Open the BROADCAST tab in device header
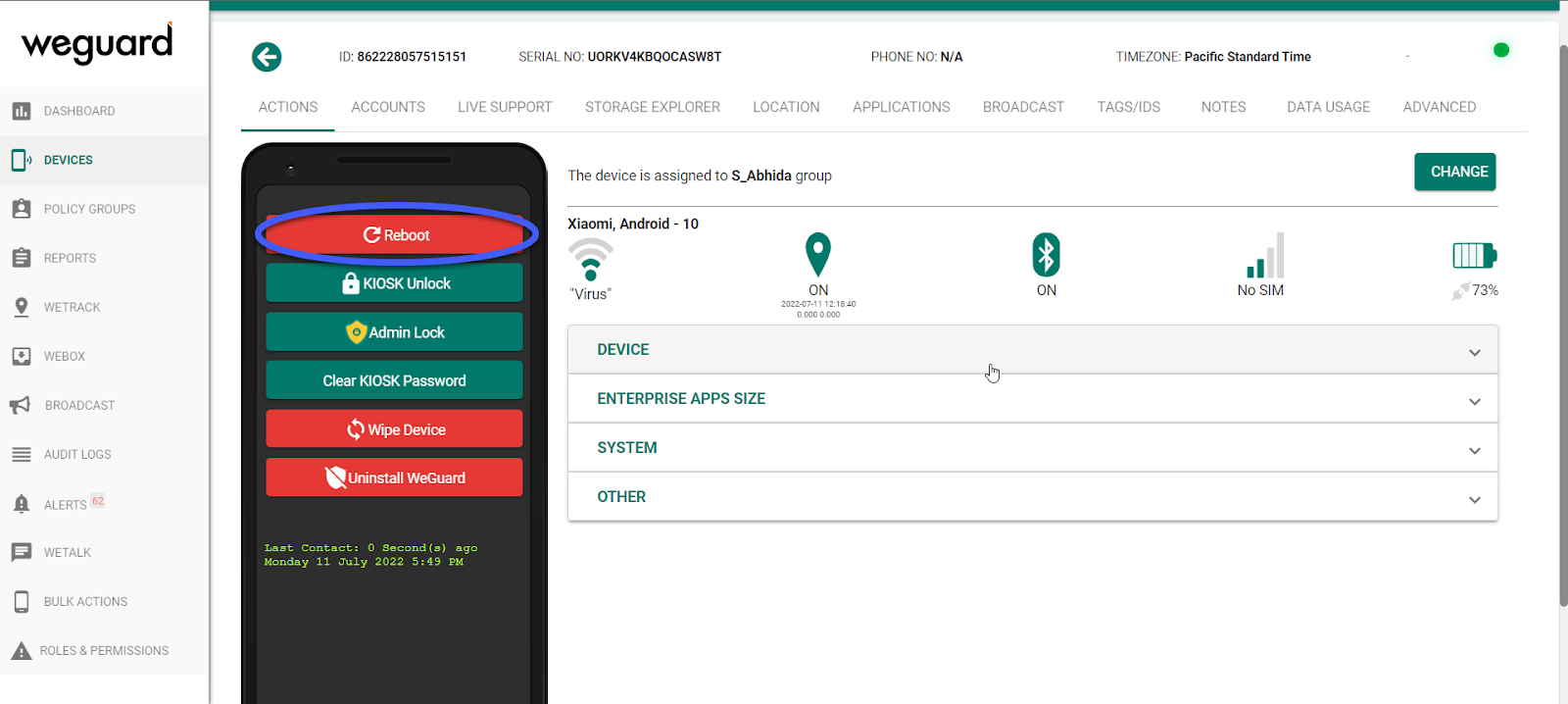Screen dimensions: 1568x704 pos(1023,107)
